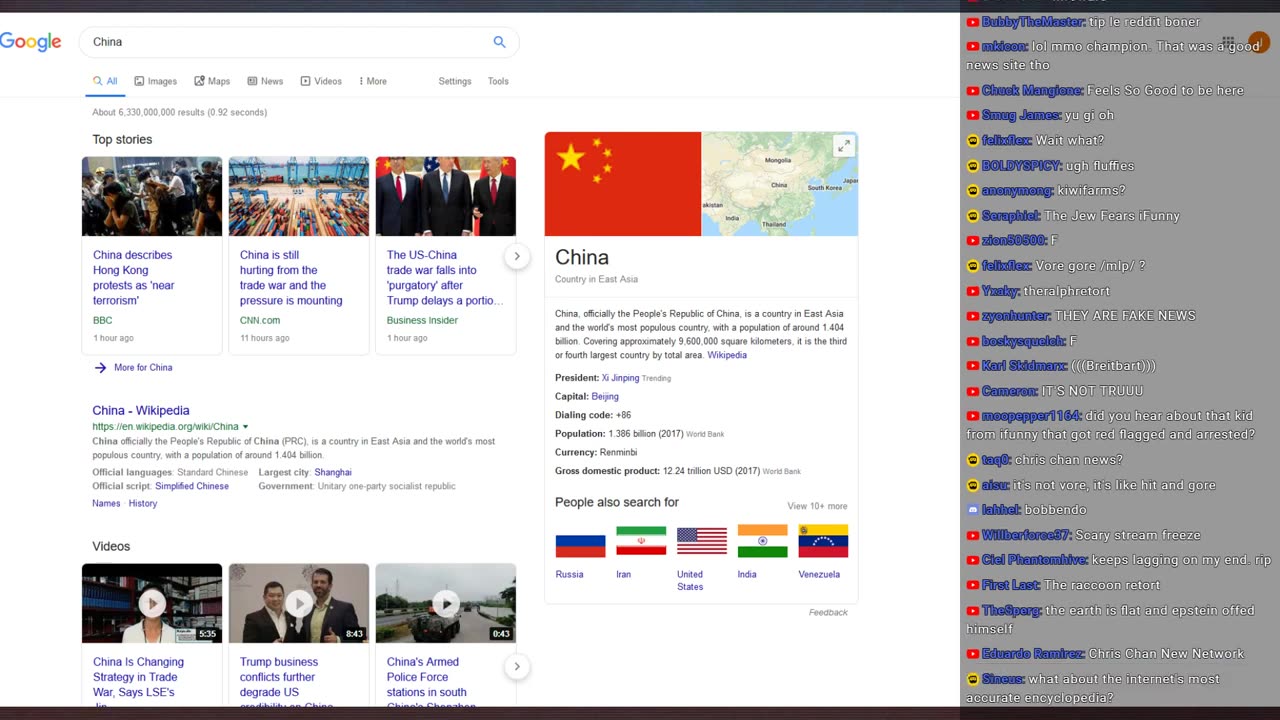Click the Xi Jinping president link

pos(620,378)
